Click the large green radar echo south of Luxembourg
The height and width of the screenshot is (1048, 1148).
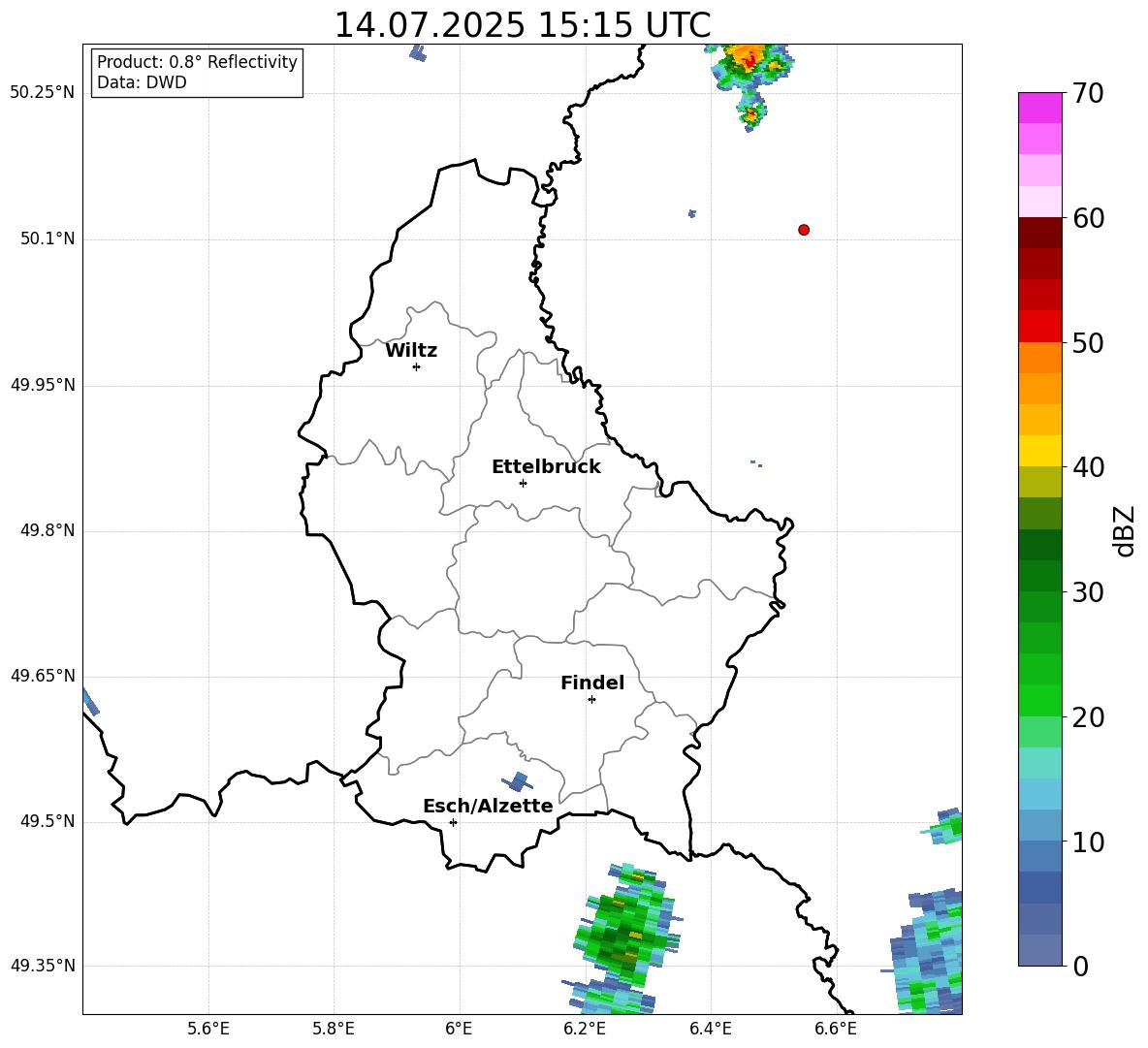click(626, 926)
